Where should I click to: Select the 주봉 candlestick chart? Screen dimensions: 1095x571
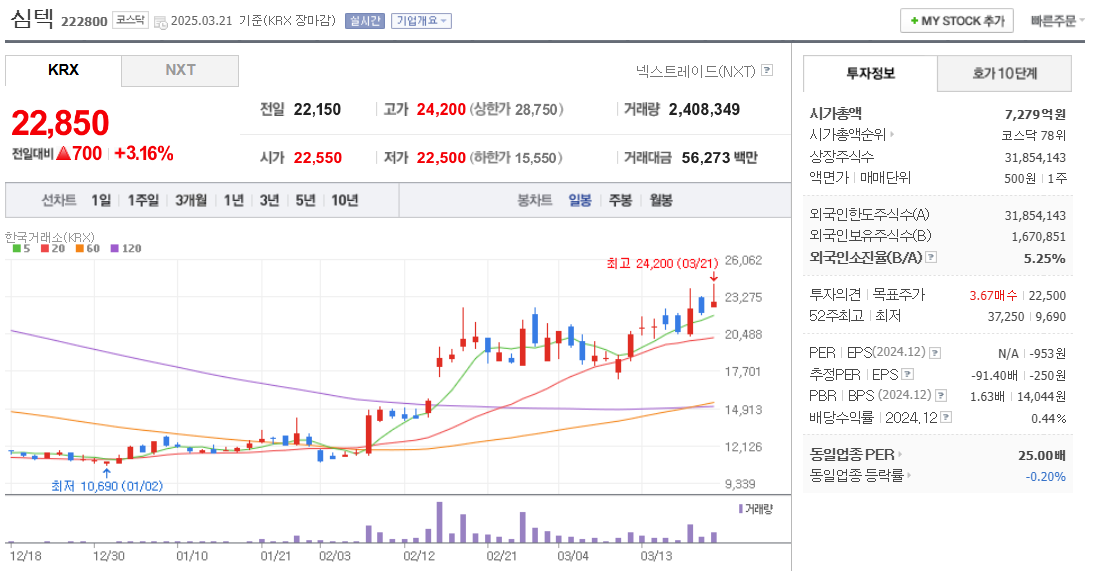pyautogui.click(x=620, y=200)
